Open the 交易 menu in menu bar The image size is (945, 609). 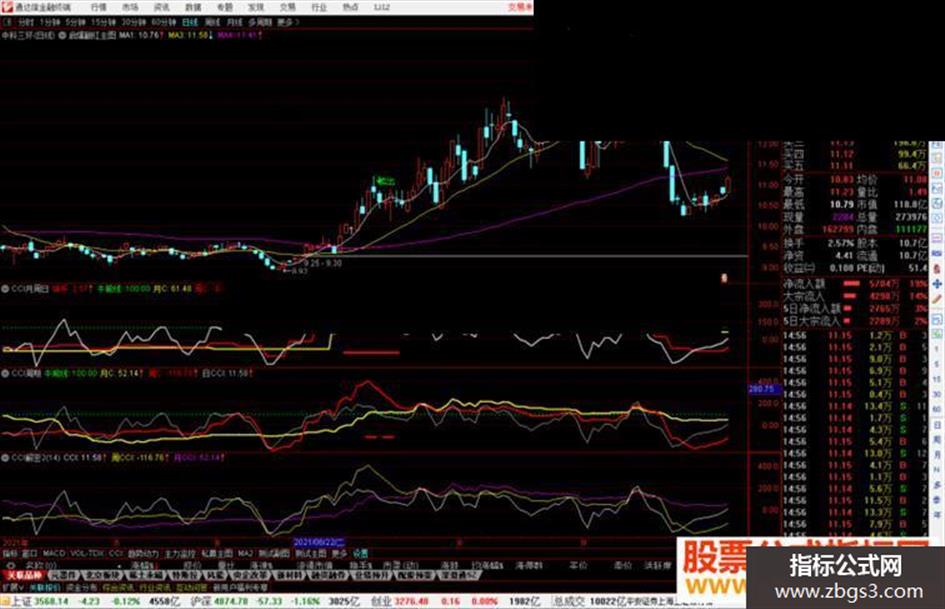point(287,7)
